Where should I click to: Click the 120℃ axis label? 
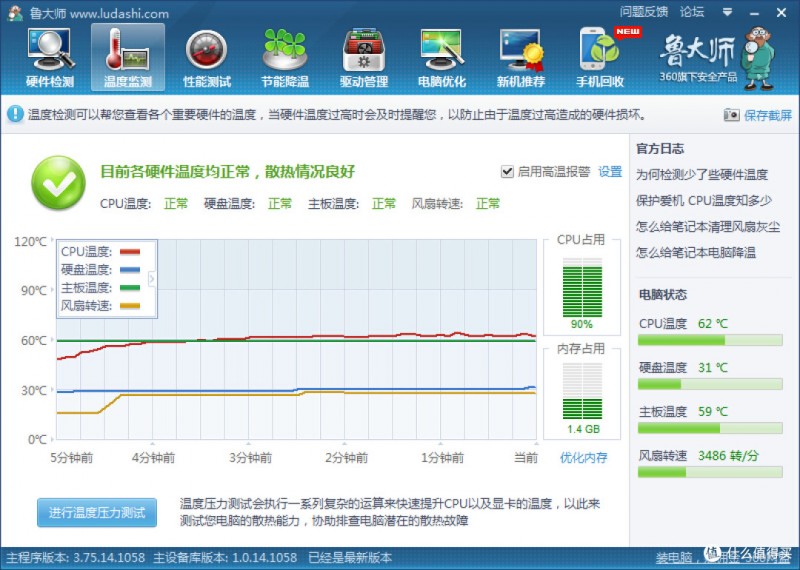tap(31, 241)
